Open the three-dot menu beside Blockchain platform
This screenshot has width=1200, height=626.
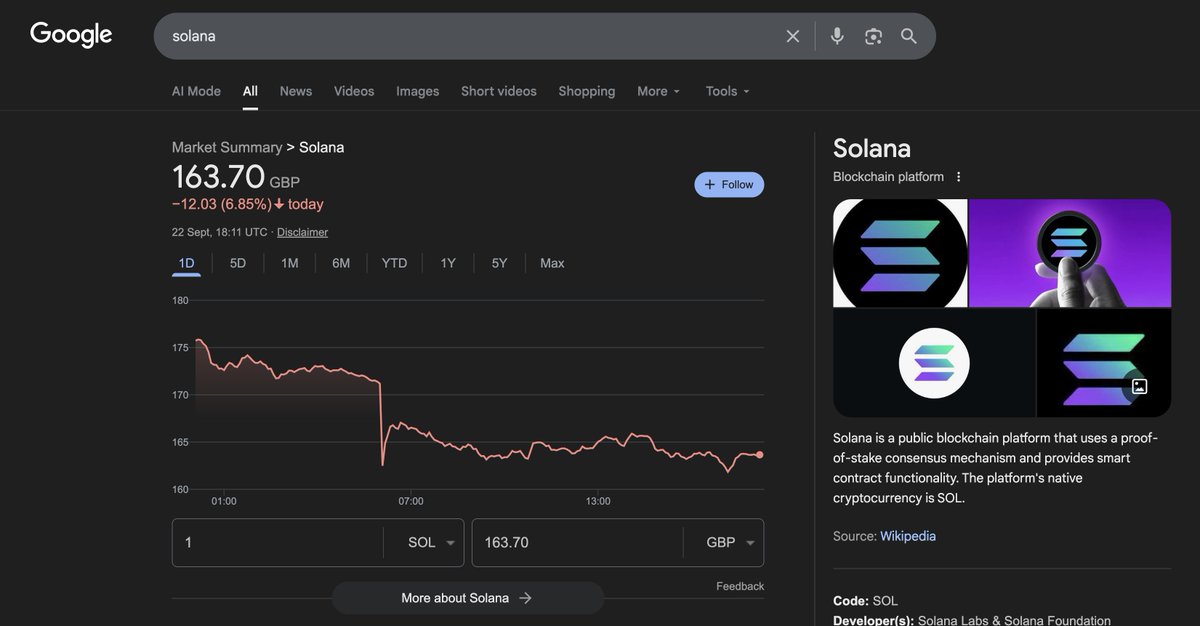click(958, 176)
